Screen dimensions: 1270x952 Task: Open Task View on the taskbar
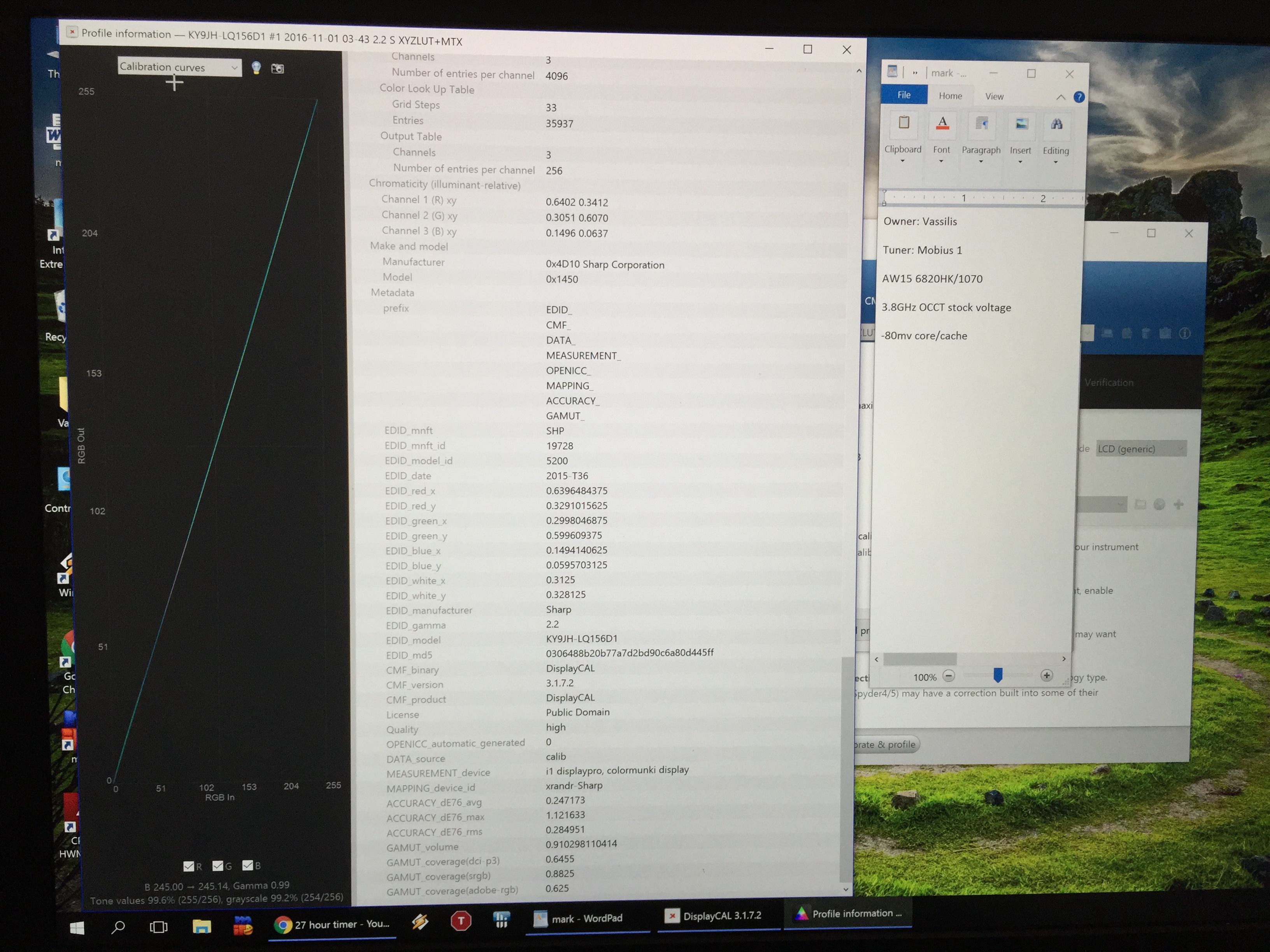(x=158, y=926)
